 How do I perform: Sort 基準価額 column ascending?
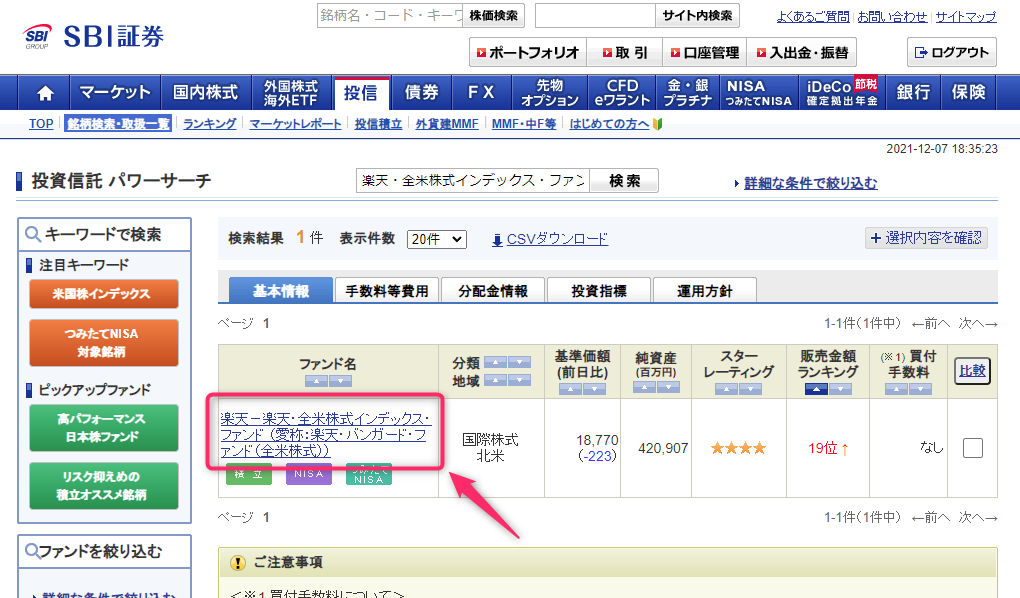coord(570,389)
